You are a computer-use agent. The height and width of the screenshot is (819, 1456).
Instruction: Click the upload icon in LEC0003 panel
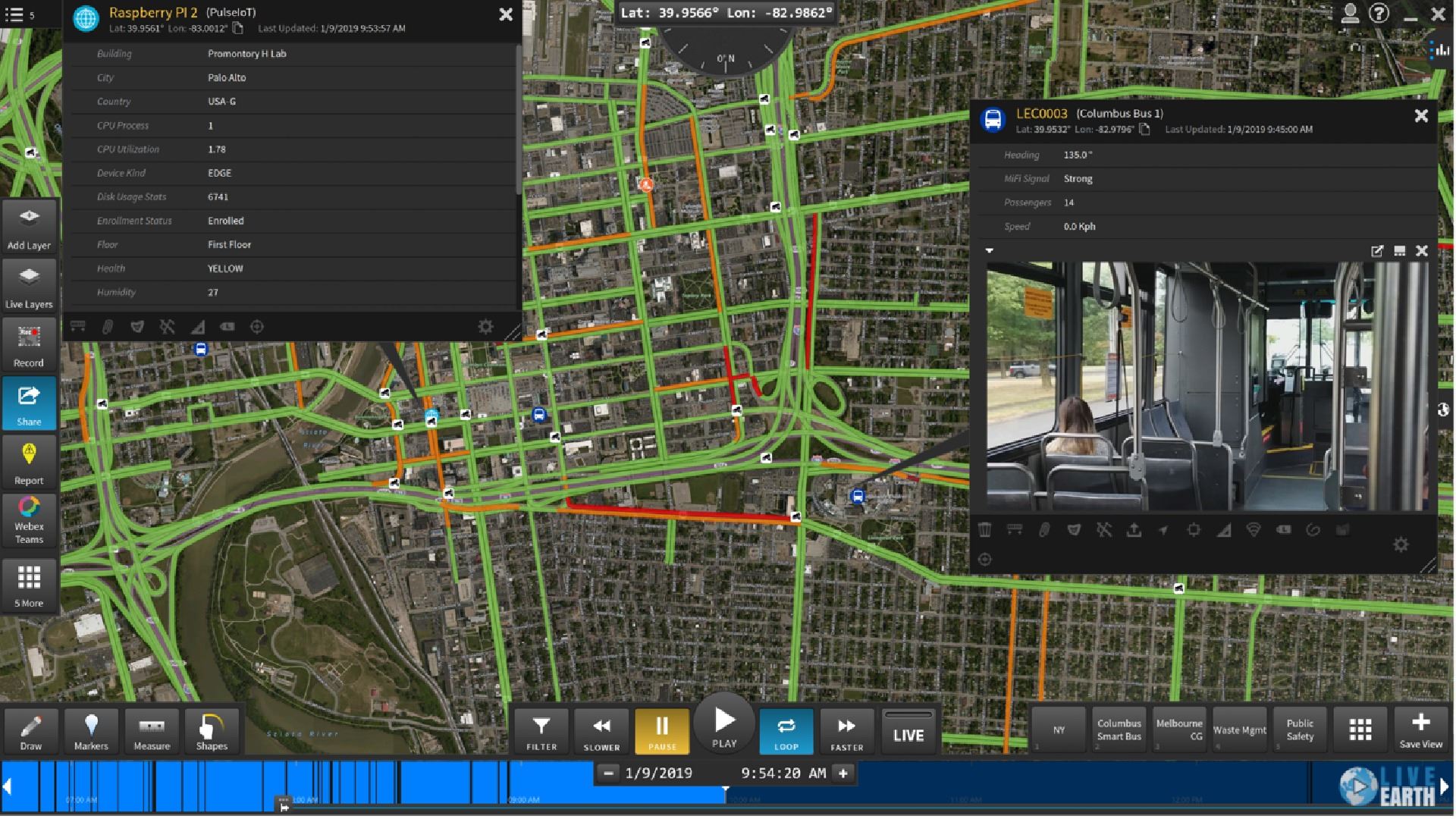[1134, 530]
